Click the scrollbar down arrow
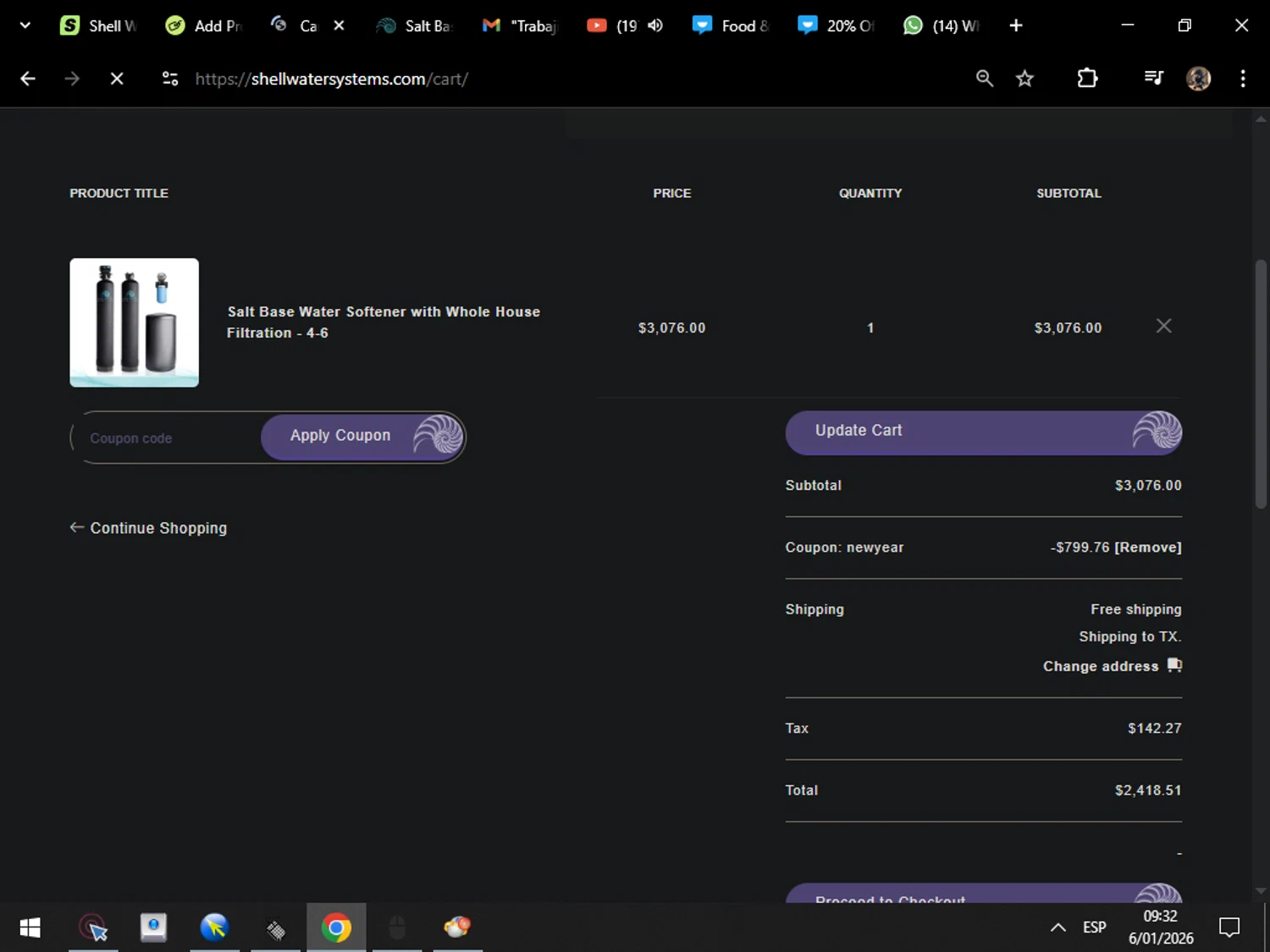1270x952 pixels. click(1261, 891)
